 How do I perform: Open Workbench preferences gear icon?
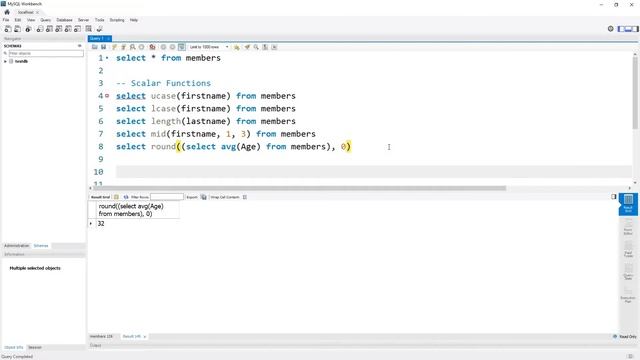point(611,29)
